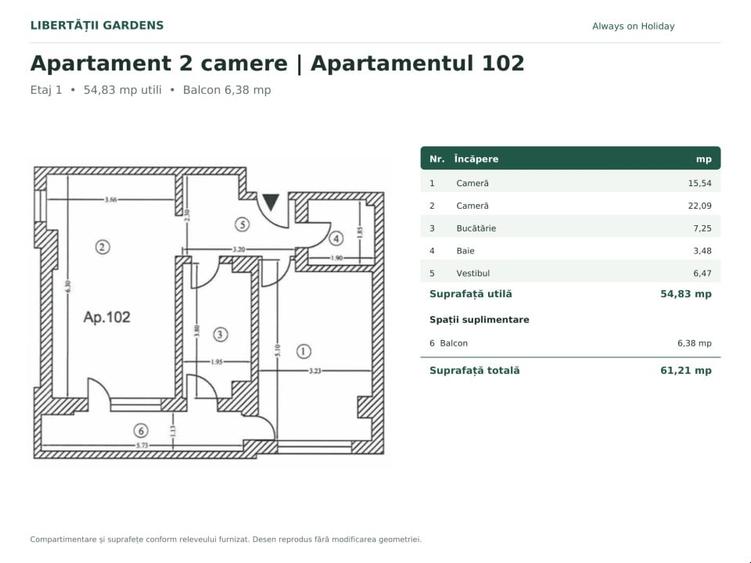Click the 'Încăpere' column header
The height and width of the screenshot is (563, 751).
pyautogui.click(x=476, y=159)
